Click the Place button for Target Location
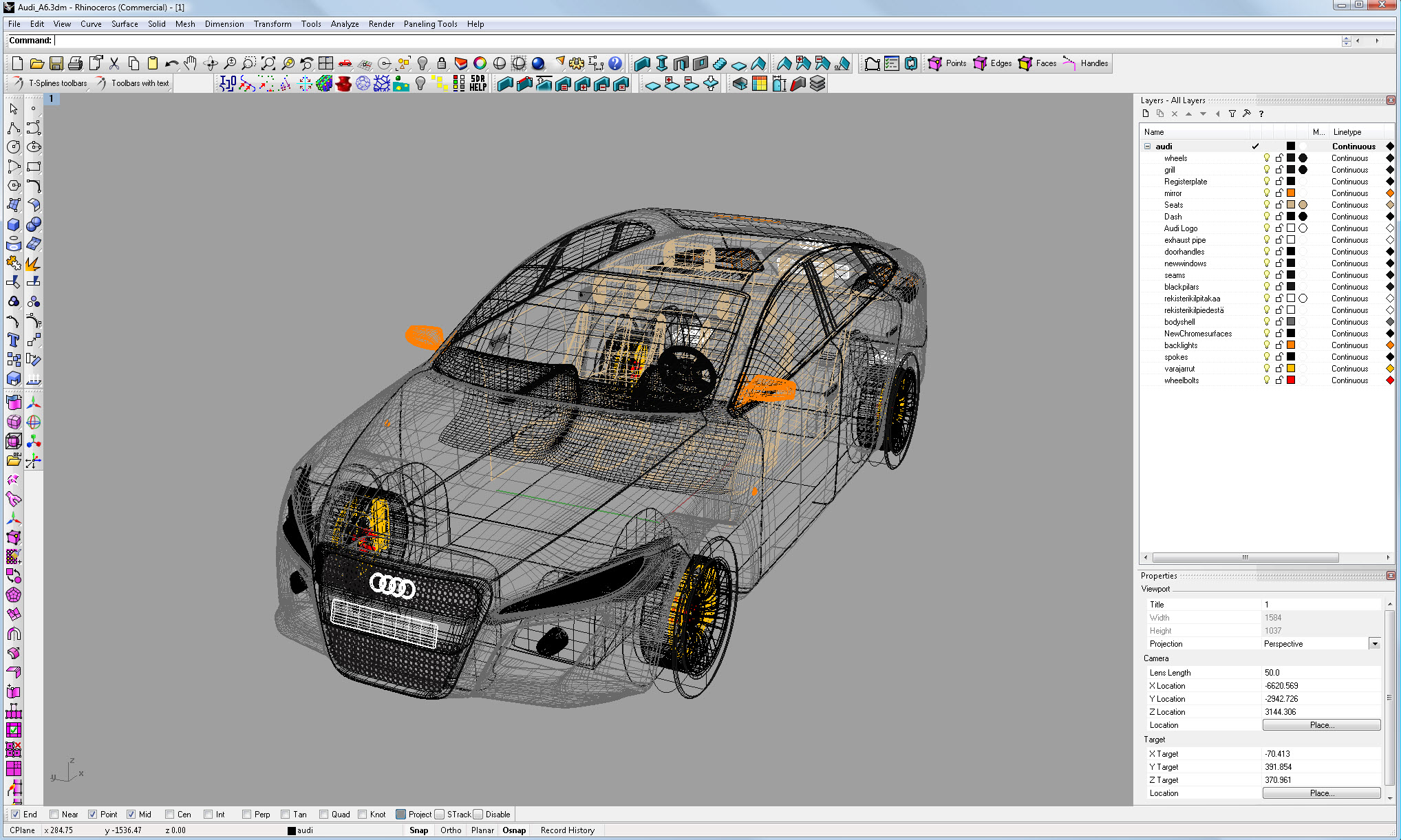The image size is (1401, 840). tap(1322, 793)
